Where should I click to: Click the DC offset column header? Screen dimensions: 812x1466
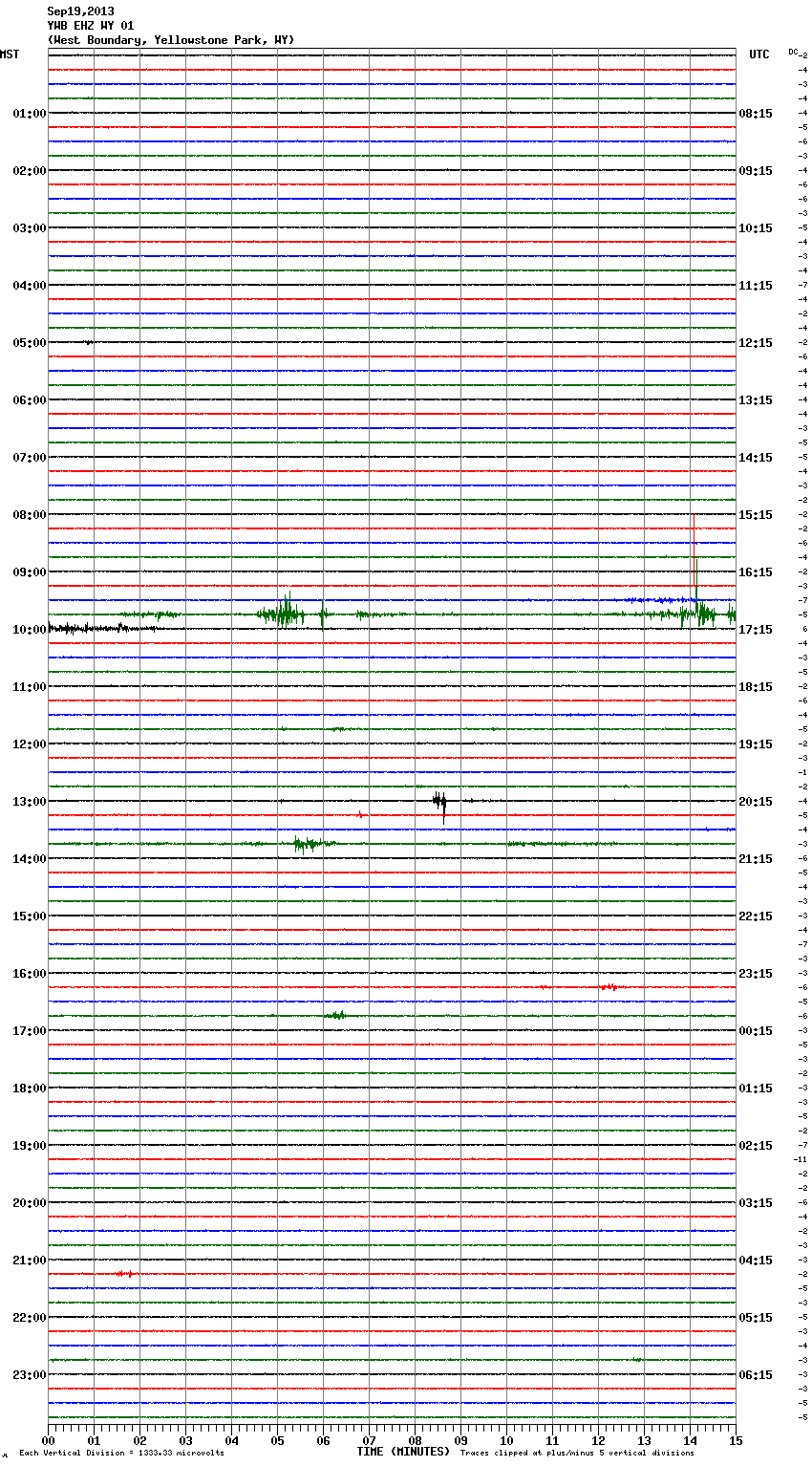pos(794,52)
